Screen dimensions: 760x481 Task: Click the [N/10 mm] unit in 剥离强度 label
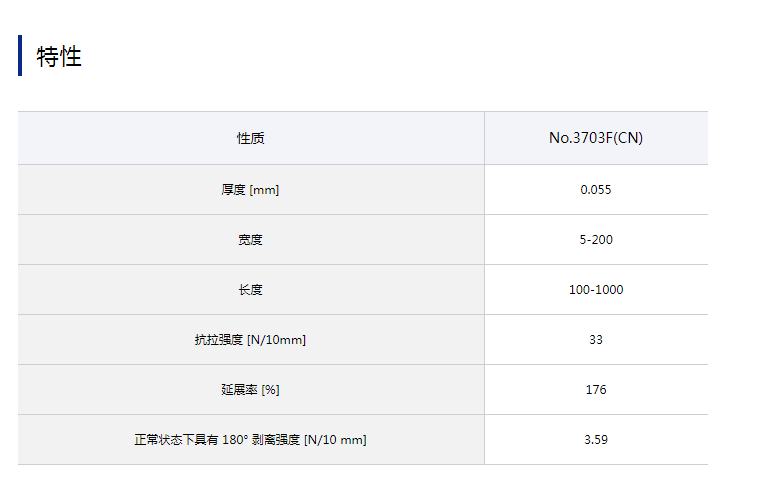click(x=335, y=440)
